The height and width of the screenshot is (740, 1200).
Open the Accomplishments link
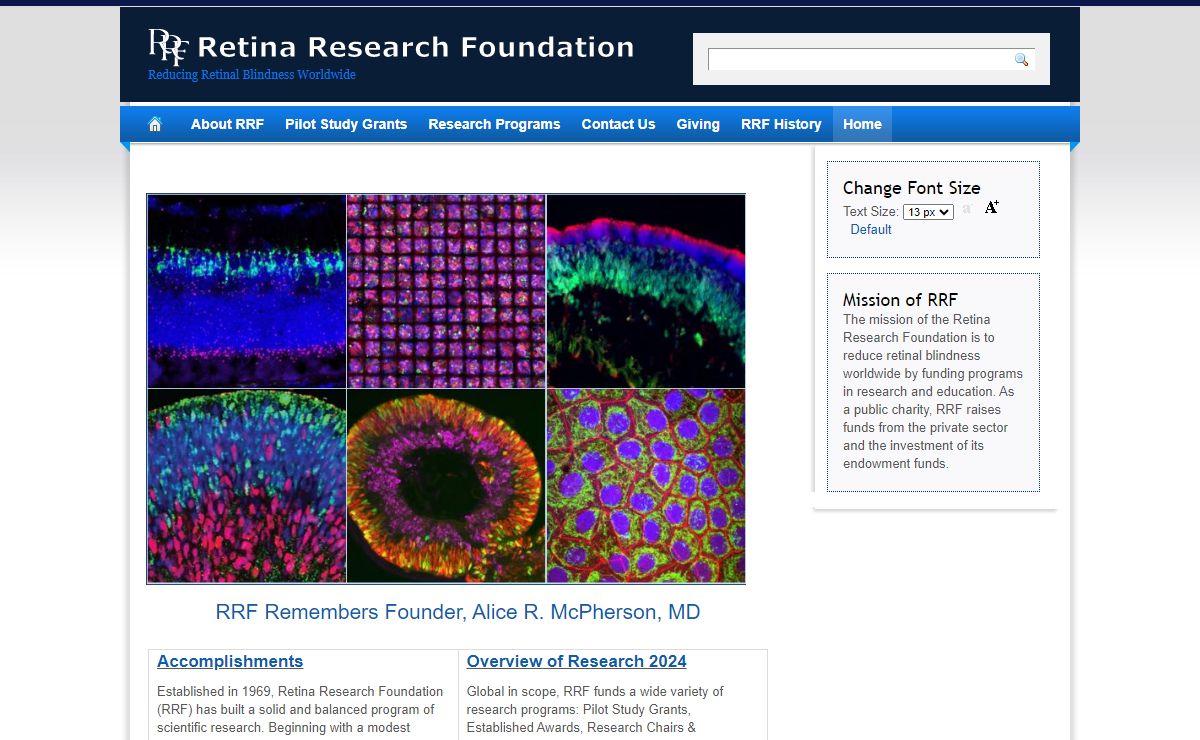point(230,662)
